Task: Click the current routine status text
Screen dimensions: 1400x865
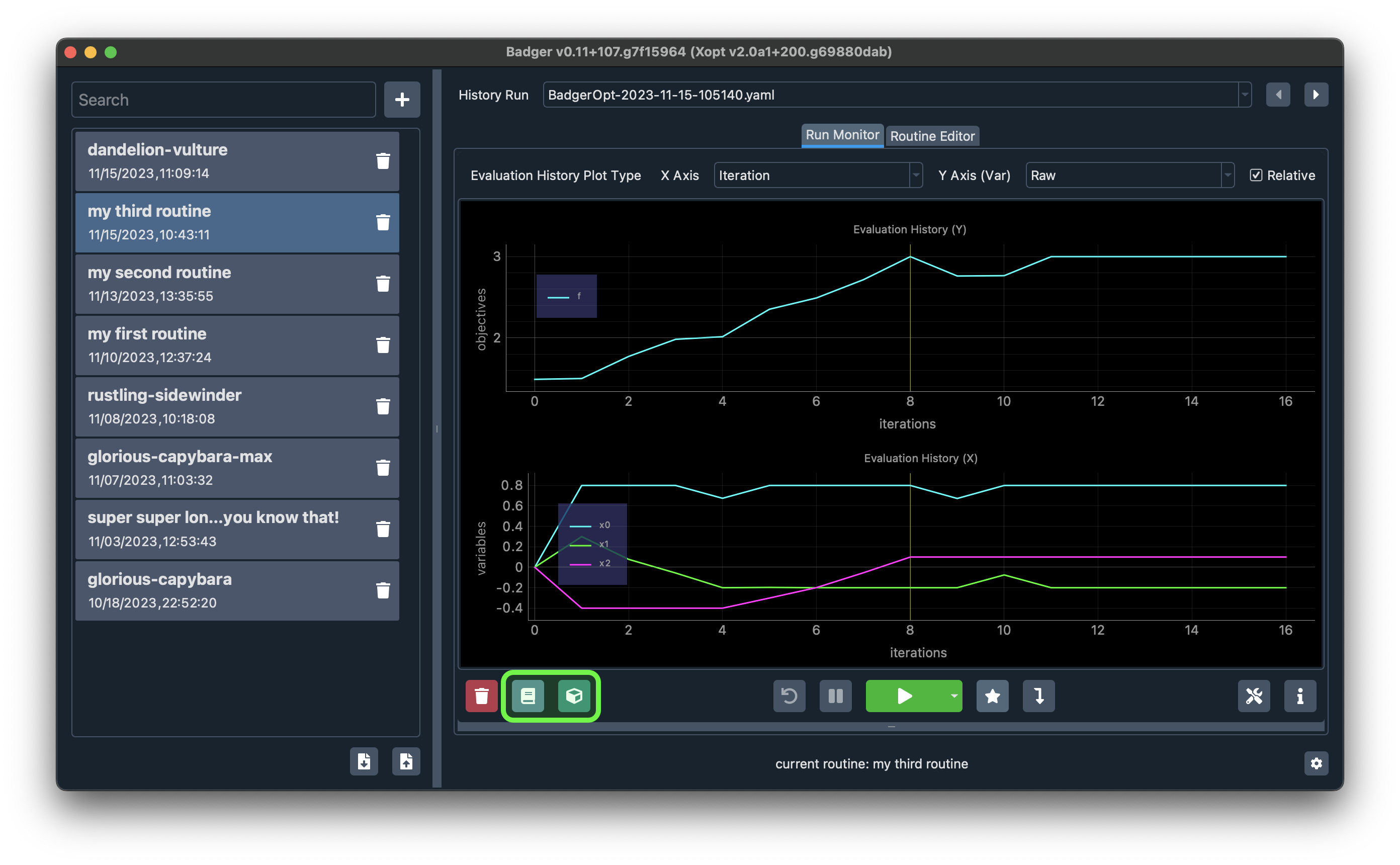Action: tap(871, 764)
